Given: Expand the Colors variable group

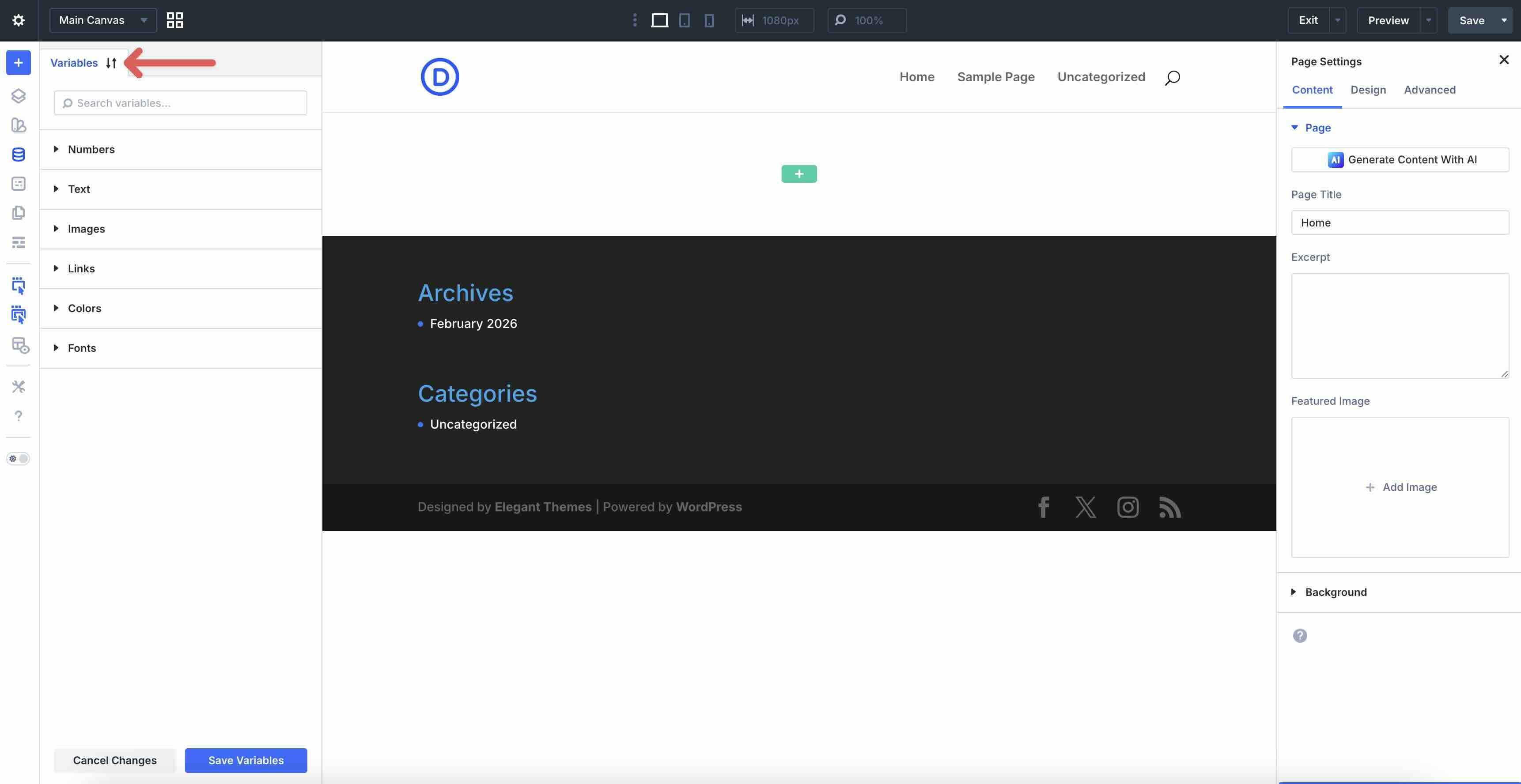Looking at the screenshot, I should coord(84,308).
